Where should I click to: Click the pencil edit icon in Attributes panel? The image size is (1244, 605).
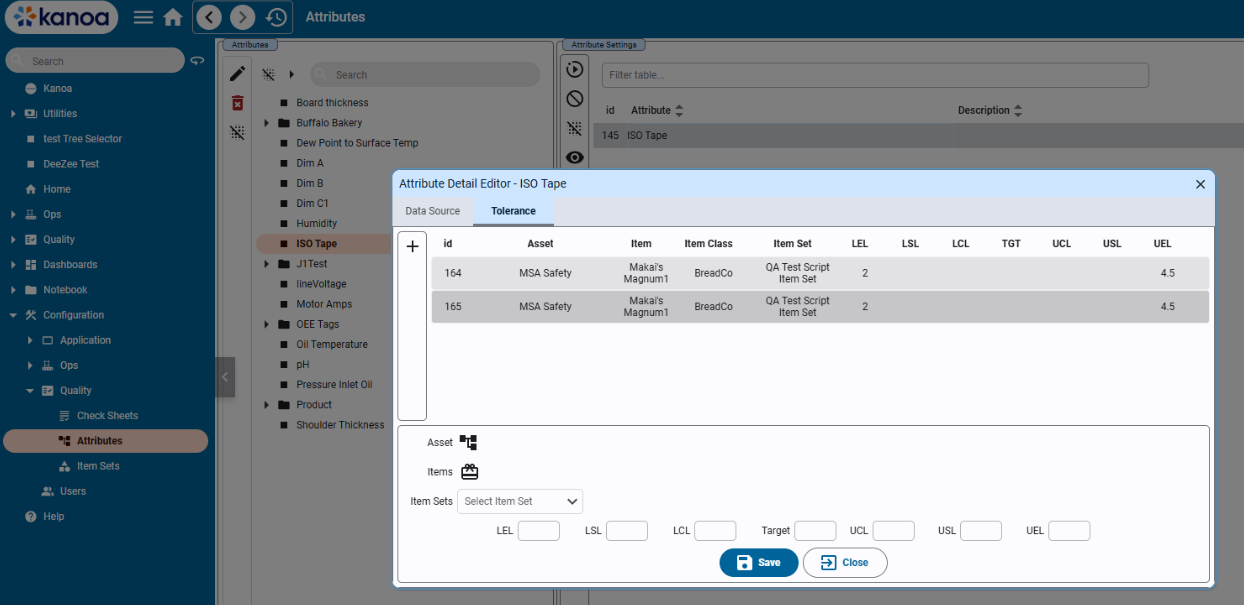pyautogui.click(x=237, y=74)
